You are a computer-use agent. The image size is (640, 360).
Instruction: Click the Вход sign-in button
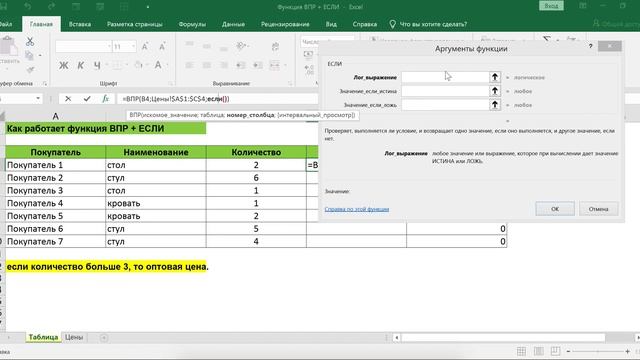pyautogui.click(x=551, y=6)
